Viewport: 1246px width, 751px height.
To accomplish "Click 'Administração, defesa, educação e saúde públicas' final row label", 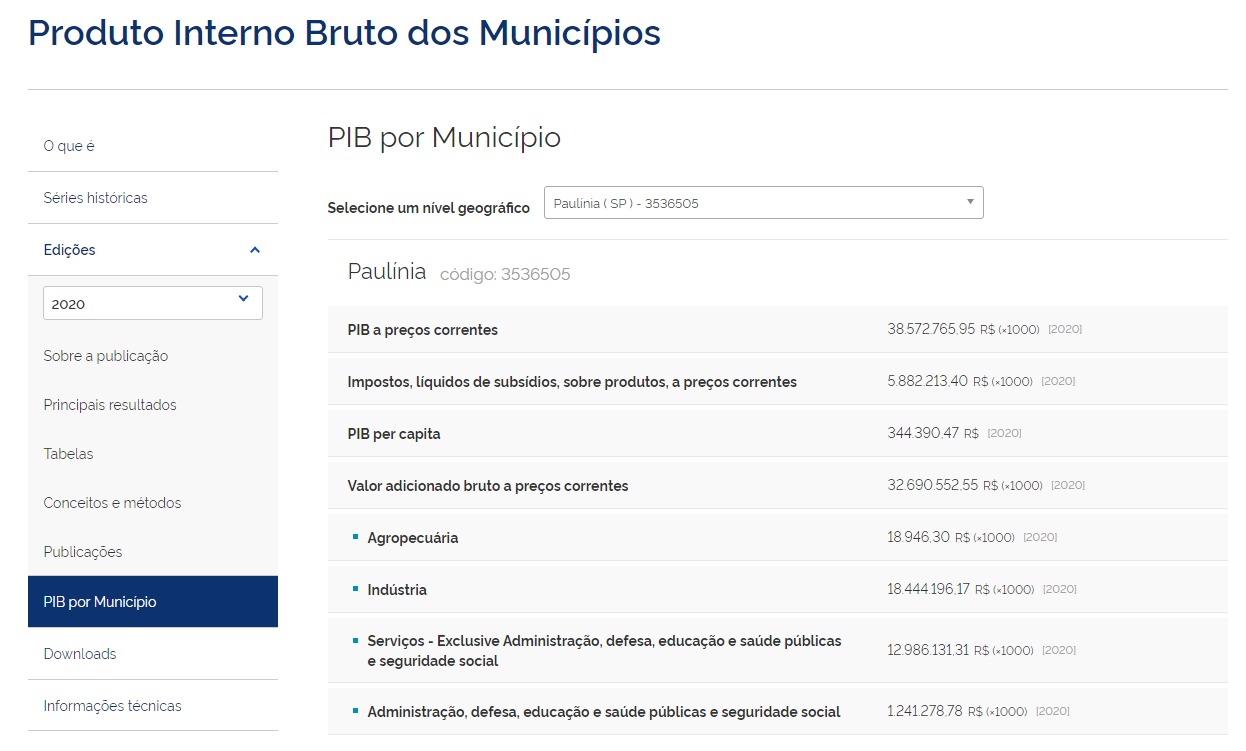I will (x=604, y=712).
